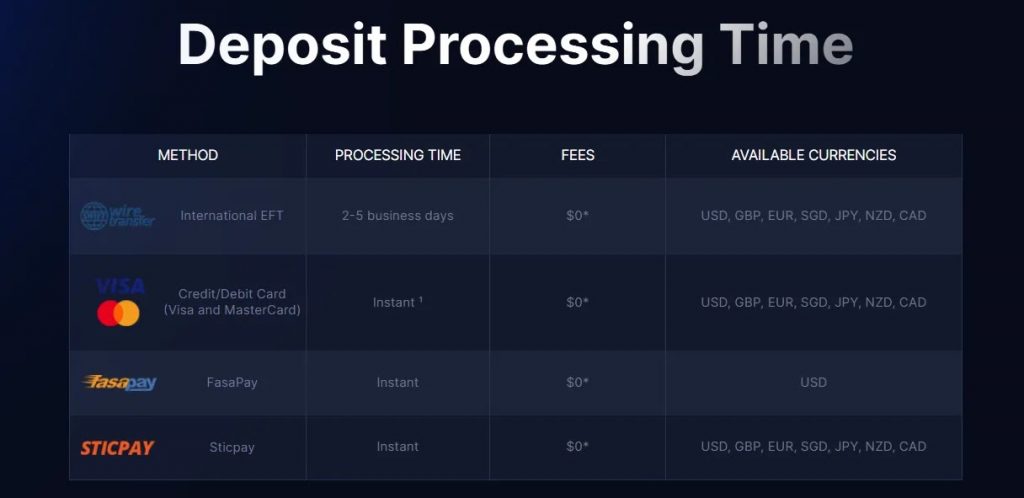Click the FasaPay logo
Screen dimensions: 1024x498
(x=120, y=382)
